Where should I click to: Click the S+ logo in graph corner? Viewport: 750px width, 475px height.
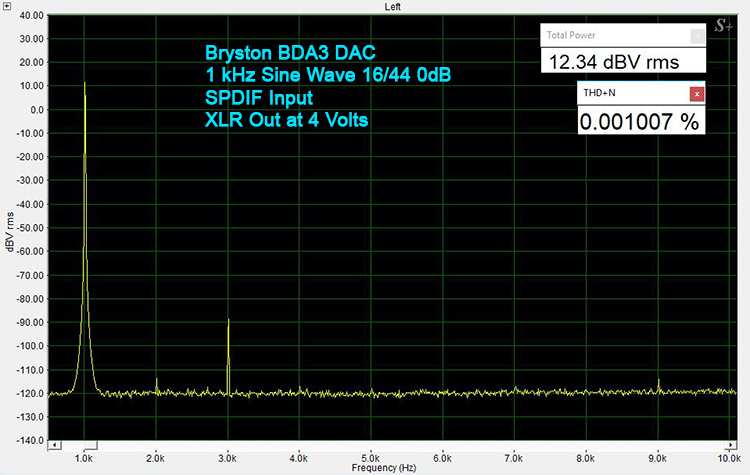pyautogui.click(x=722, y=25)
